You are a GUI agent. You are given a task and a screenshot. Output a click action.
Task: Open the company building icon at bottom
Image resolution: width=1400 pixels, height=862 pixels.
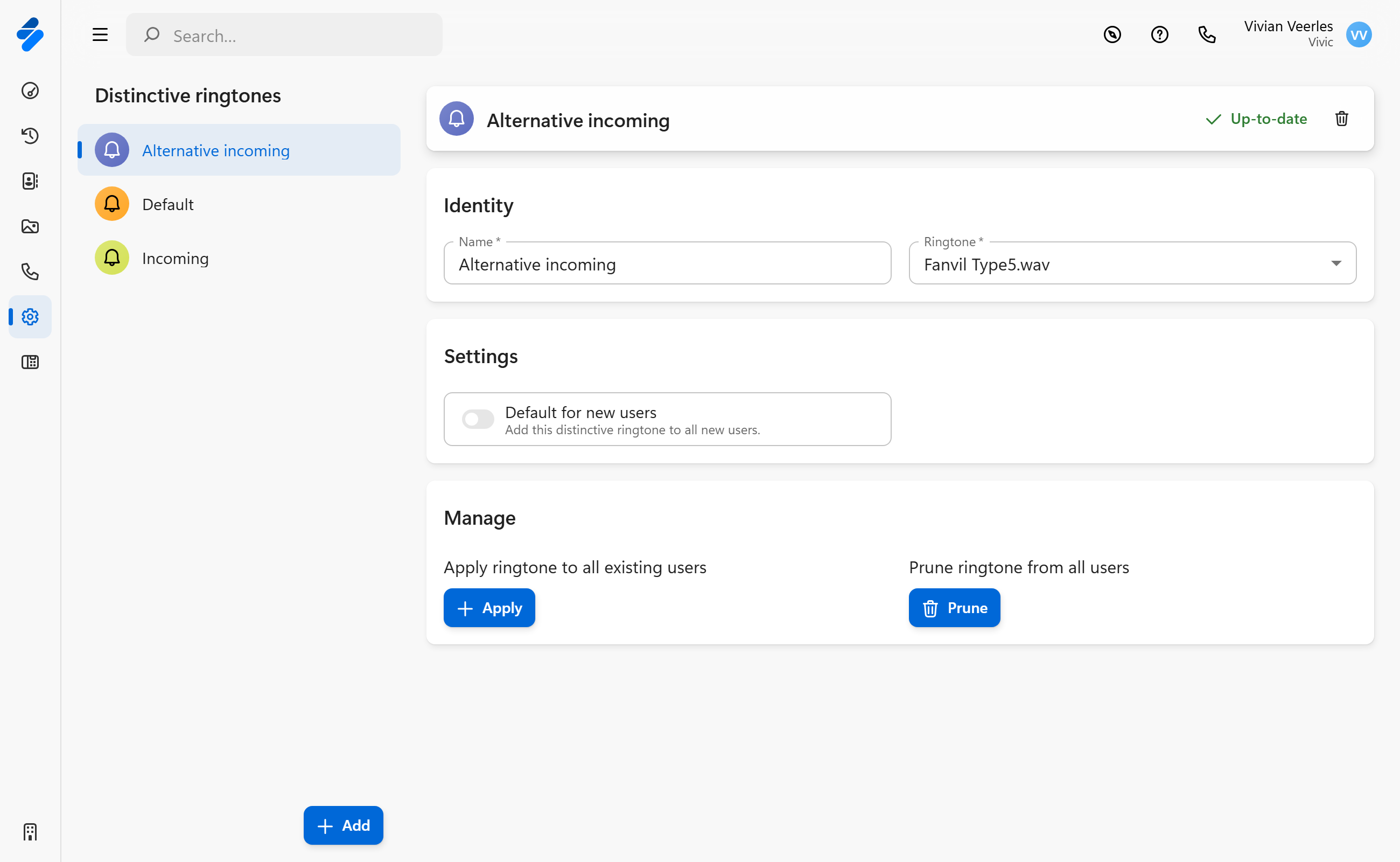click(30, 832)
